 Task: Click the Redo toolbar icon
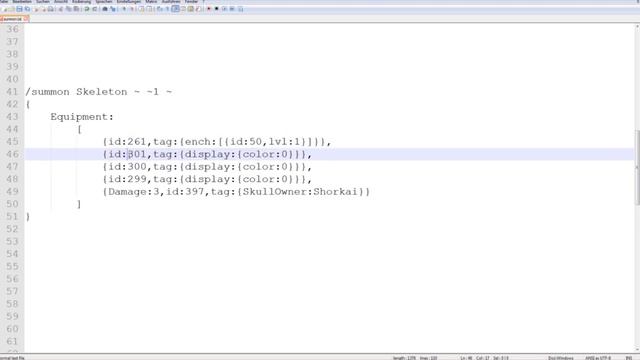click(x=95, y=9)
